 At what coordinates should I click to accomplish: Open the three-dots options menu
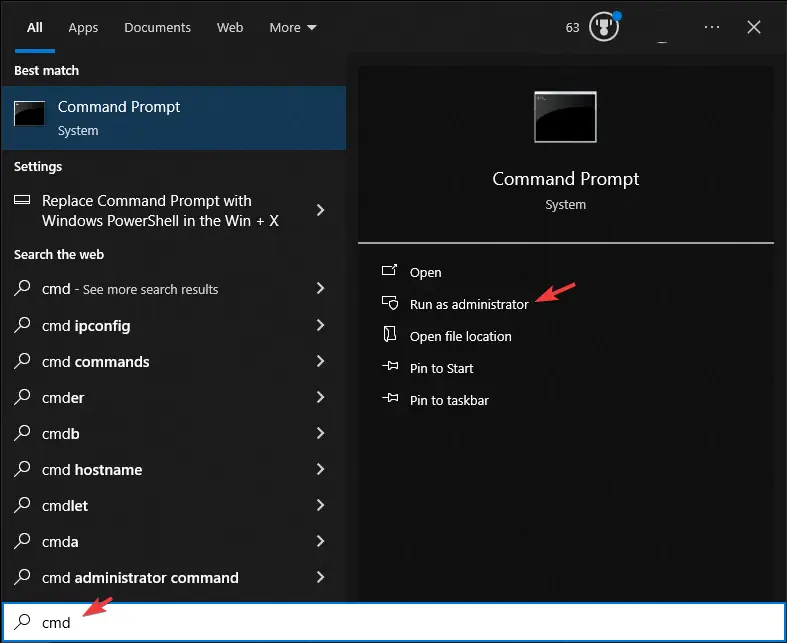(712, 27)
